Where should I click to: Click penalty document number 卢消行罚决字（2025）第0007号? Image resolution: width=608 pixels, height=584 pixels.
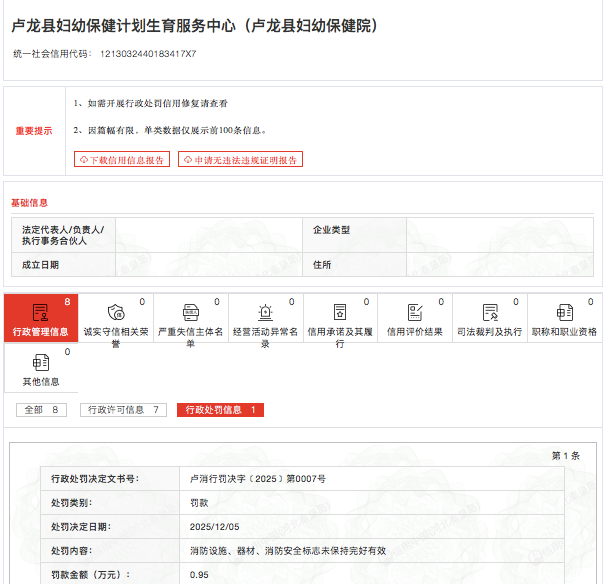257,479
